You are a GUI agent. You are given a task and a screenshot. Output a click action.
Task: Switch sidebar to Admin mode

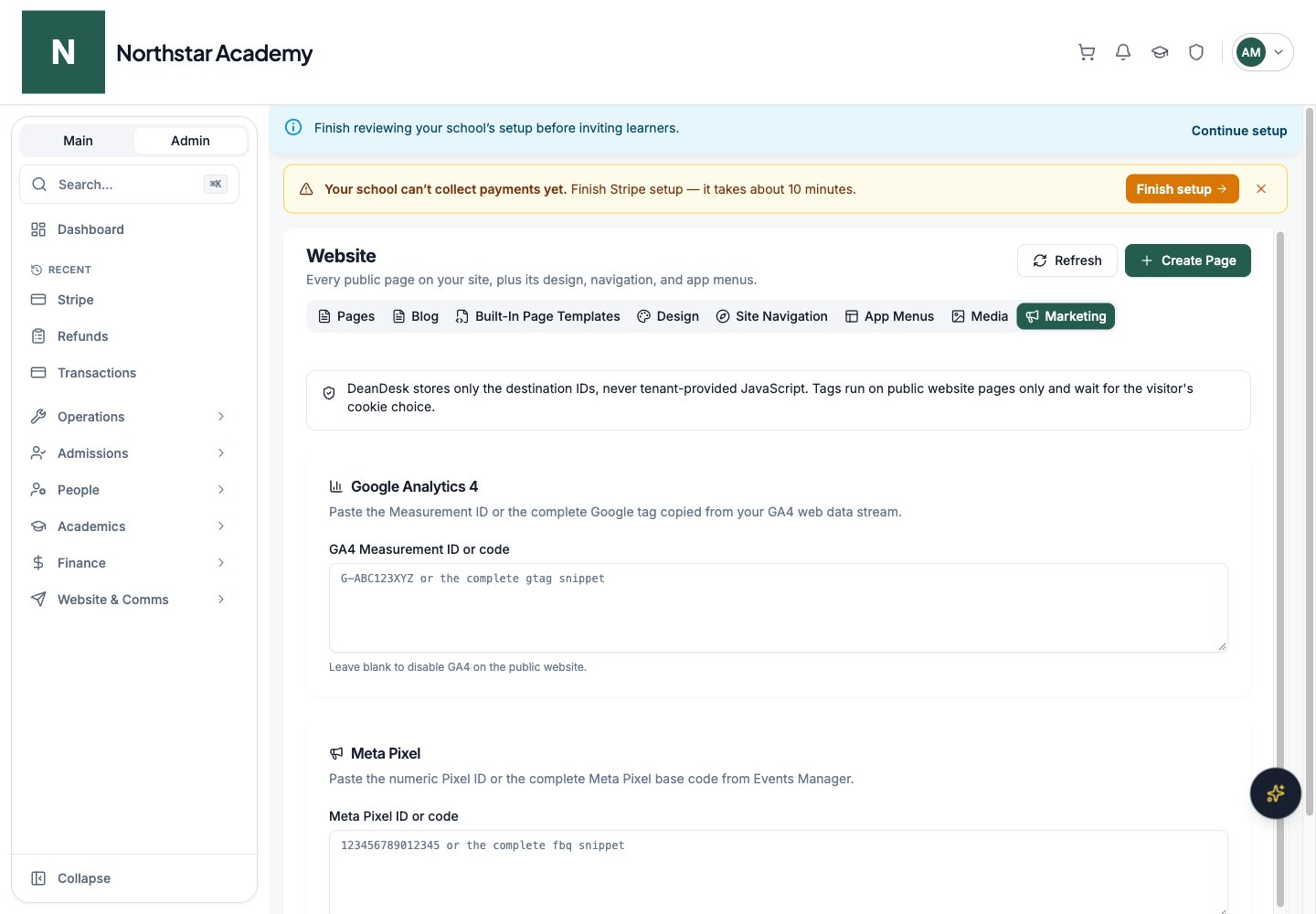tap(190, 141)
